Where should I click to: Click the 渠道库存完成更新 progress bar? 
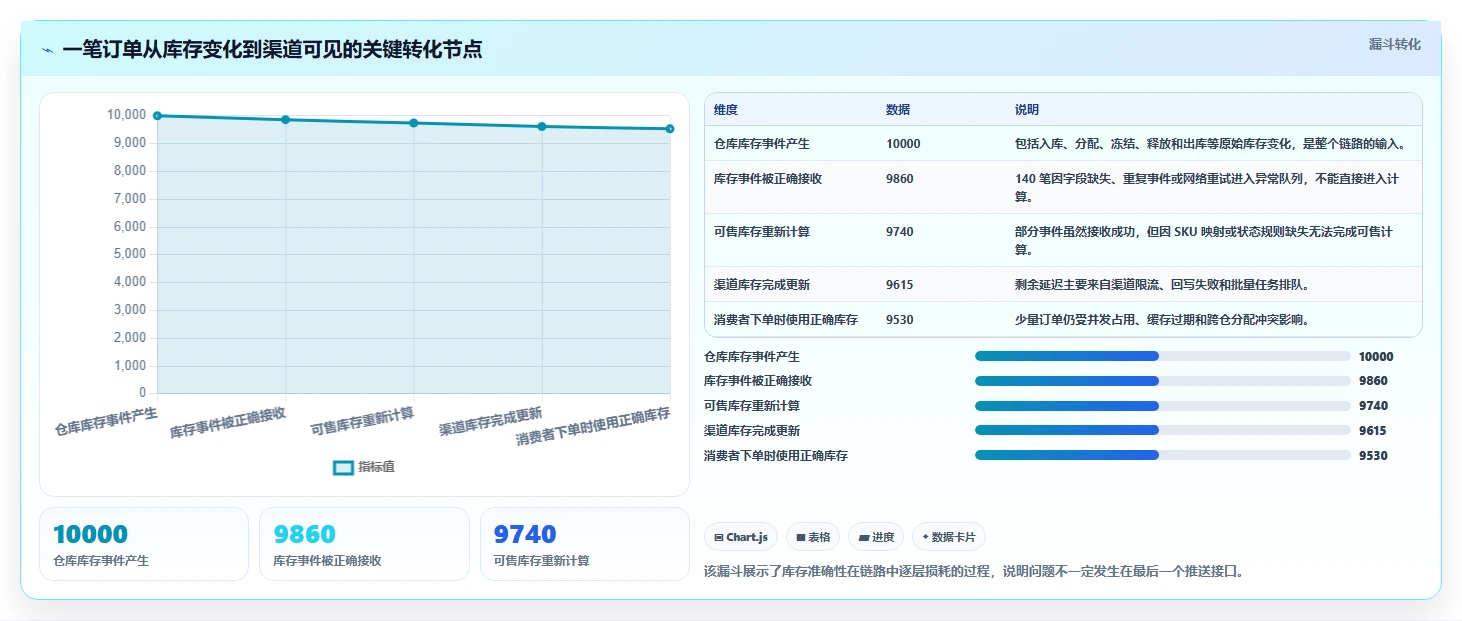click(x=1163, y=430)
